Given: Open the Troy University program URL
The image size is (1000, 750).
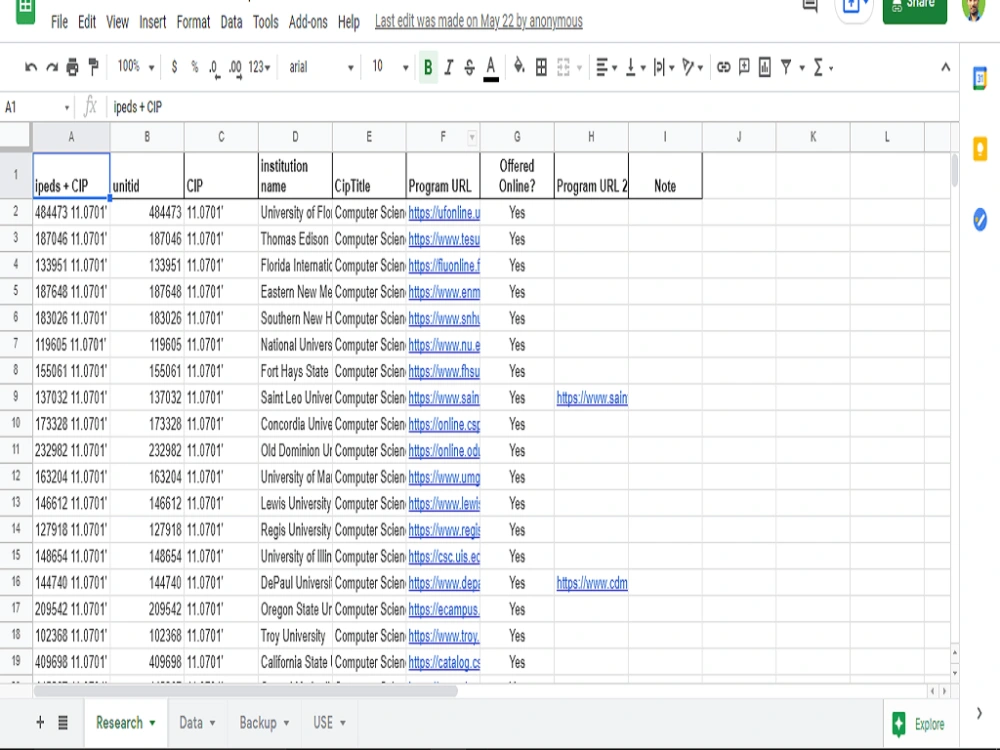Looking at the screenshot, I should [x=444, y=636].
